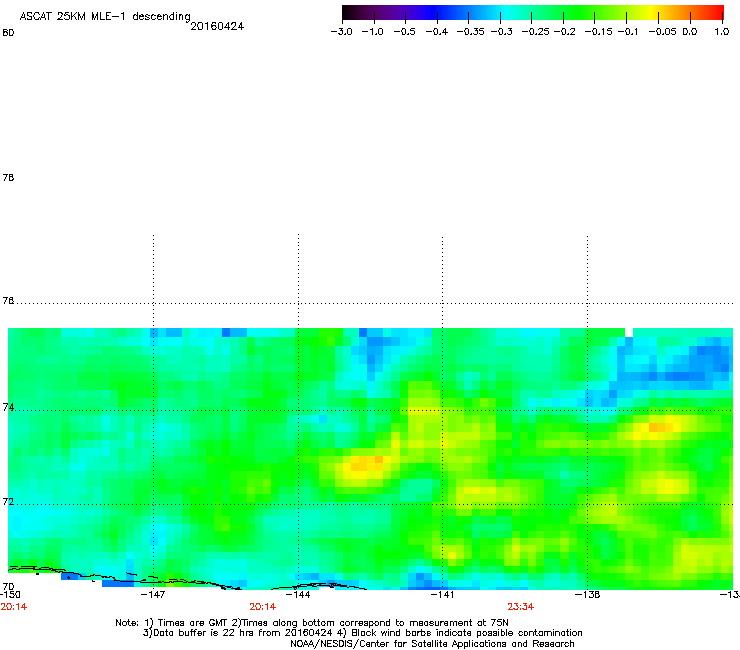Image resolution: width=740 pixels, height=650 pixels.
Task: Click the -144 longitude axis label
Action: (298, 594)
